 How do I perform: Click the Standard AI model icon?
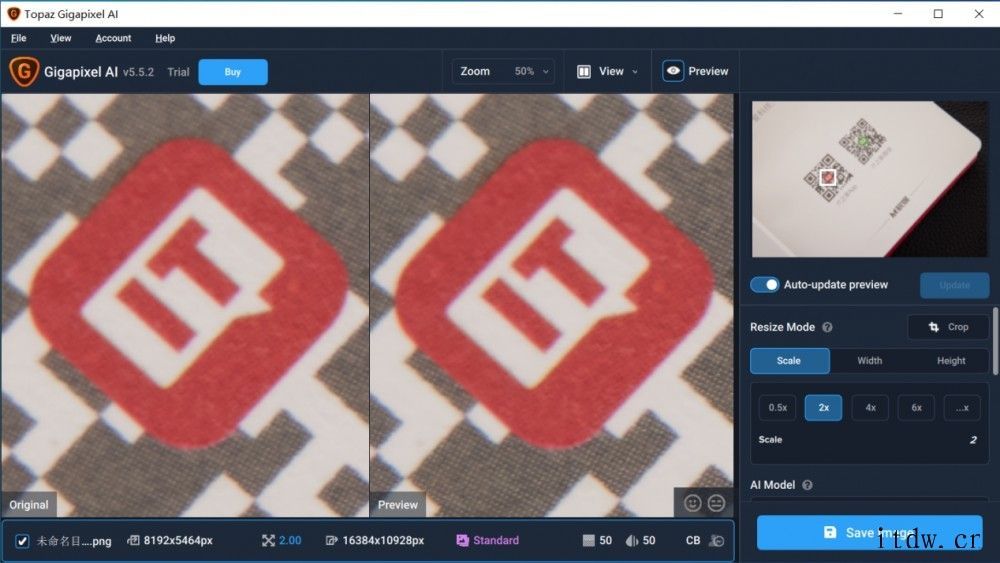click(x=462, y=541)
